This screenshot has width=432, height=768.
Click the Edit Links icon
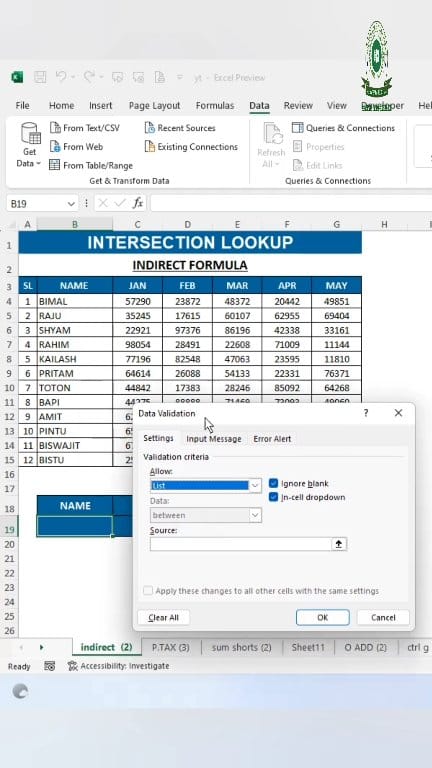tap(297, 165)
